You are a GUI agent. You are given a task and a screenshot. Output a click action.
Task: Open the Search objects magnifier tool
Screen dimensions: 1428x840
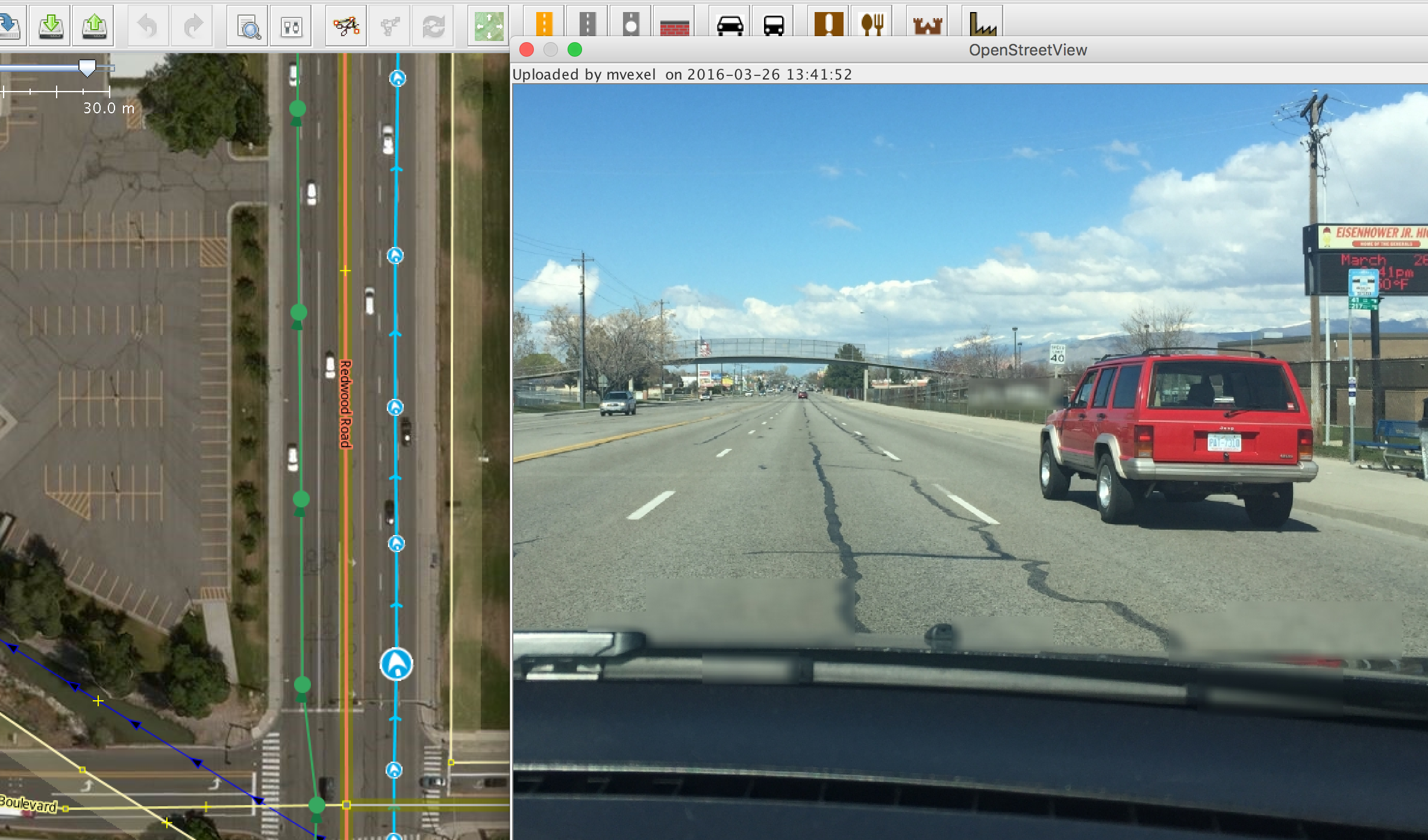[x=248, y=25]
